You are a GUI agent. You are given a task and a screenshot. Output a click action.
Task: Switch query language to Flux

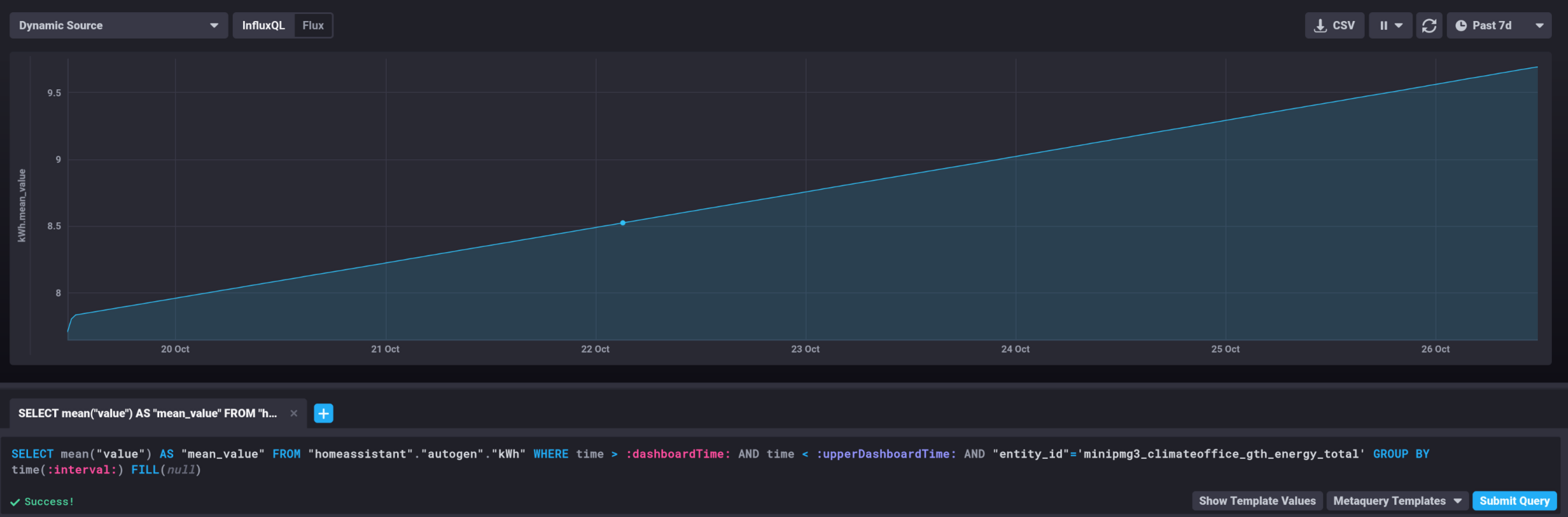(x=313, y=26)
